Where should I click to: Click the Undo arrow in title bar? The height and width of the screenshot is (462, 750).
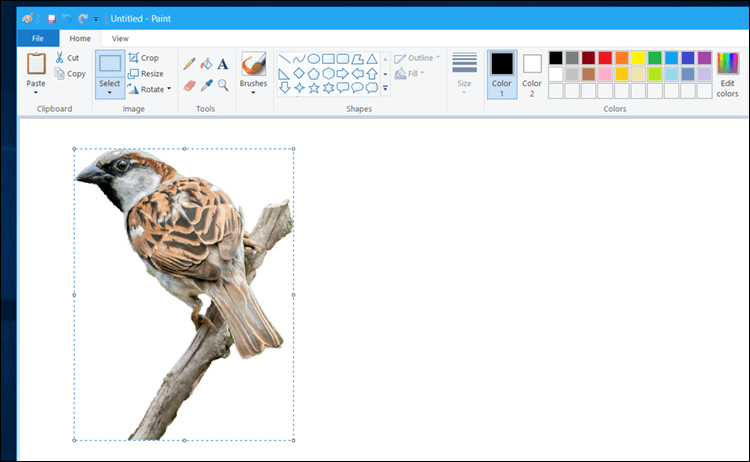(x=67, y=19)
